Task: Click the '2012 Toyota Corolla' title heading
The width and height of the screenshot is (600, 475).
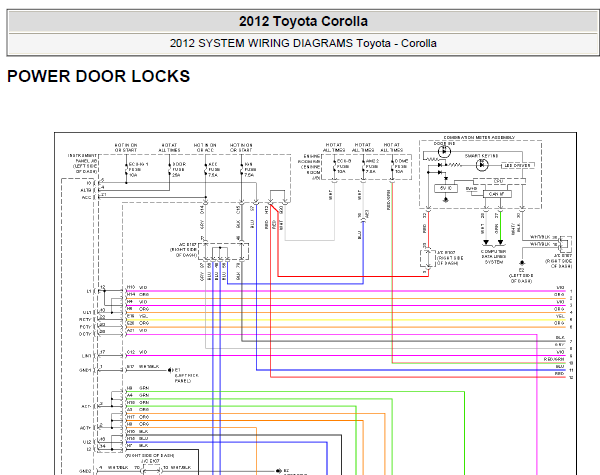Action: tap(303, 21)
